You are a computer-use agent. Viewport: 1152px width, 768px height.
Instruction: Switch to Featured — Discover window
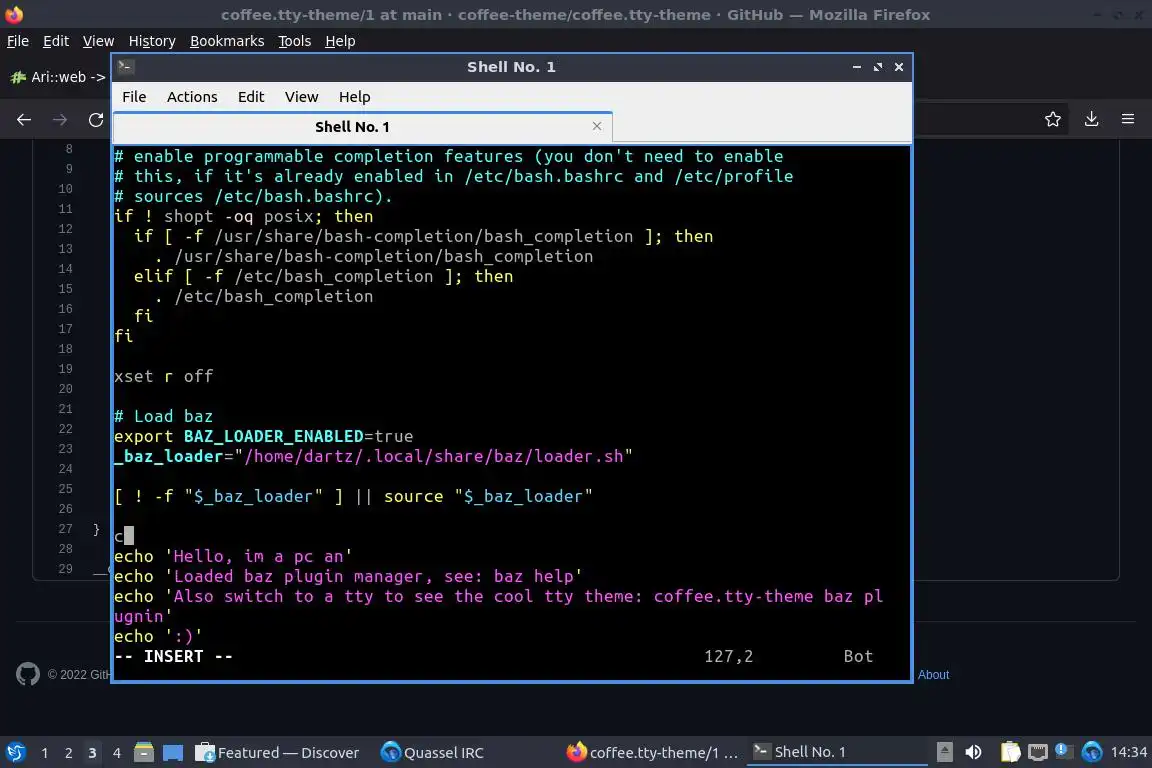[277, 753]
